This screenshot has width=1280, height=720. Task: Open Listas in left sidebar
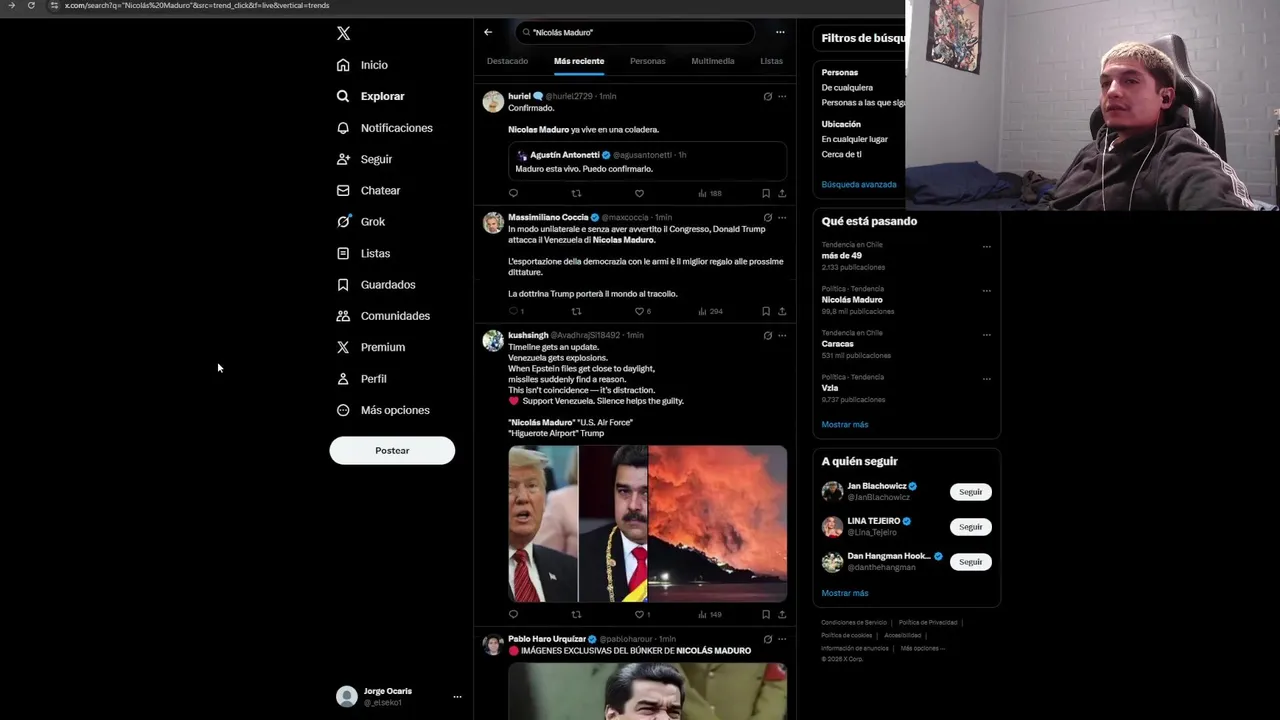[363, 253]
